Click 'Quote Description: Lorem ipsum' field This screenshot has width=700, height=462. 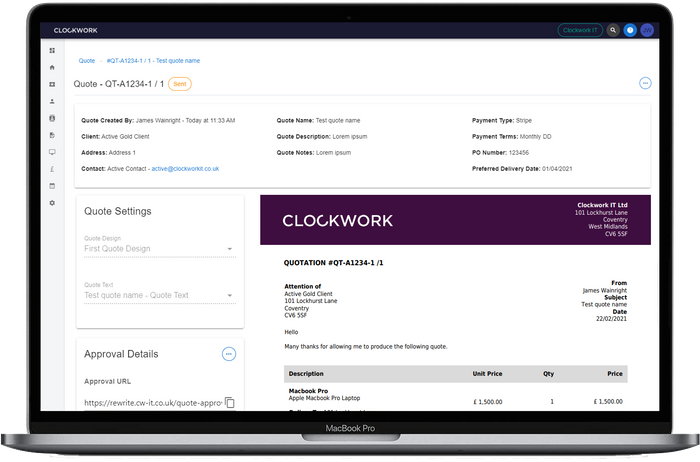(322, 137)
